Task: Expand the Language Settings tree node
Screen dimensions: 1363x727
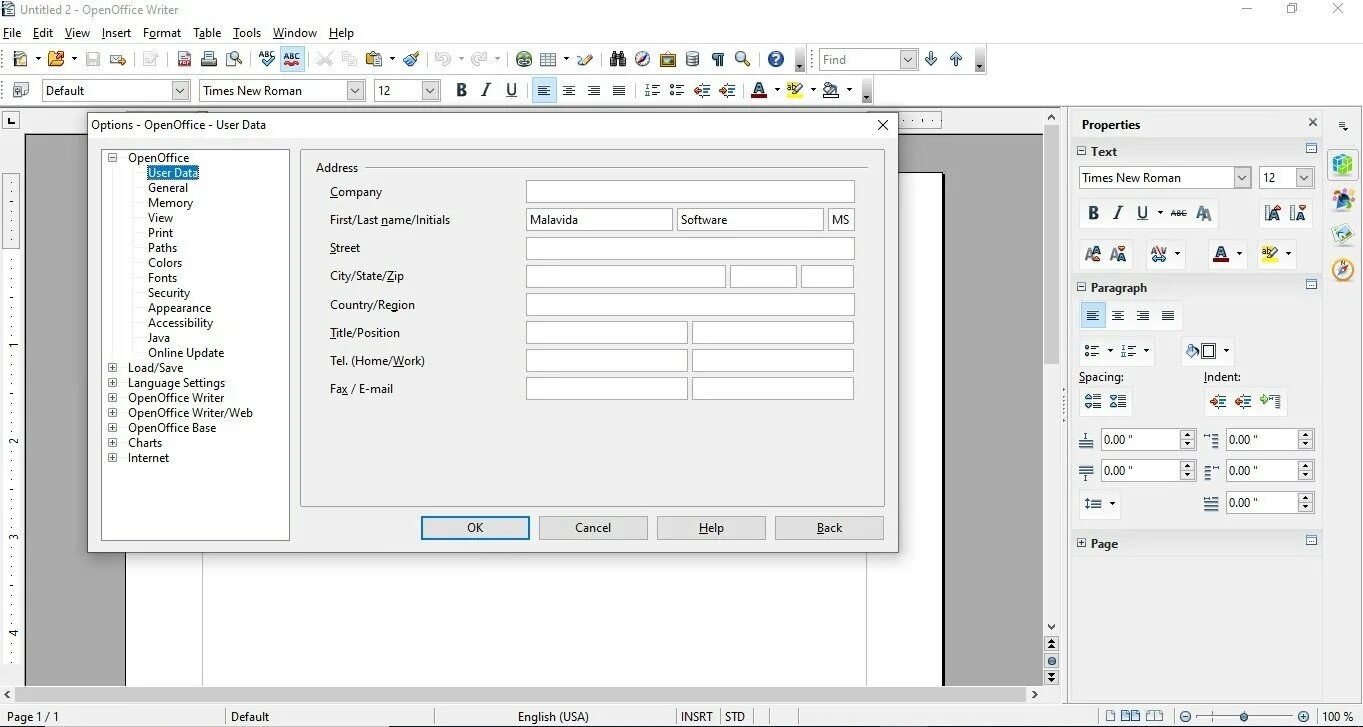Action: (112, 383)
